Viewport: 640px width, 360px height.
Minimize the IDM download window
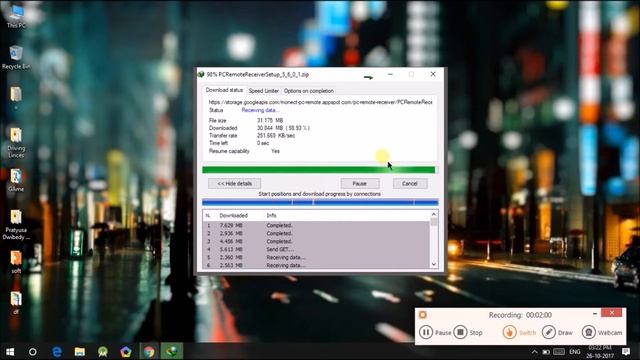point(390,74)
